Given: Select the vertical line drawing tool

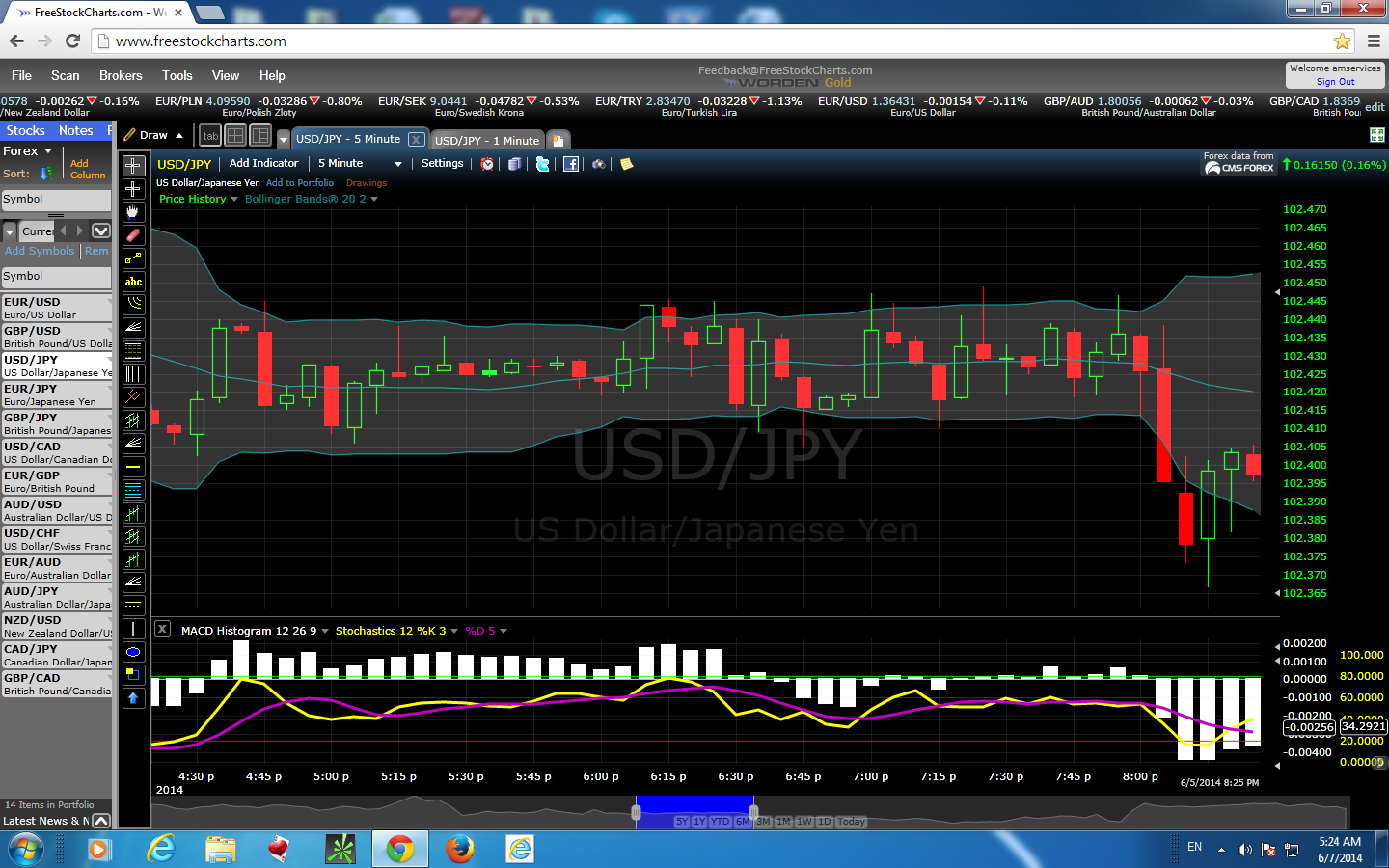Looking at the screenshot, I should tap(133, 629).
